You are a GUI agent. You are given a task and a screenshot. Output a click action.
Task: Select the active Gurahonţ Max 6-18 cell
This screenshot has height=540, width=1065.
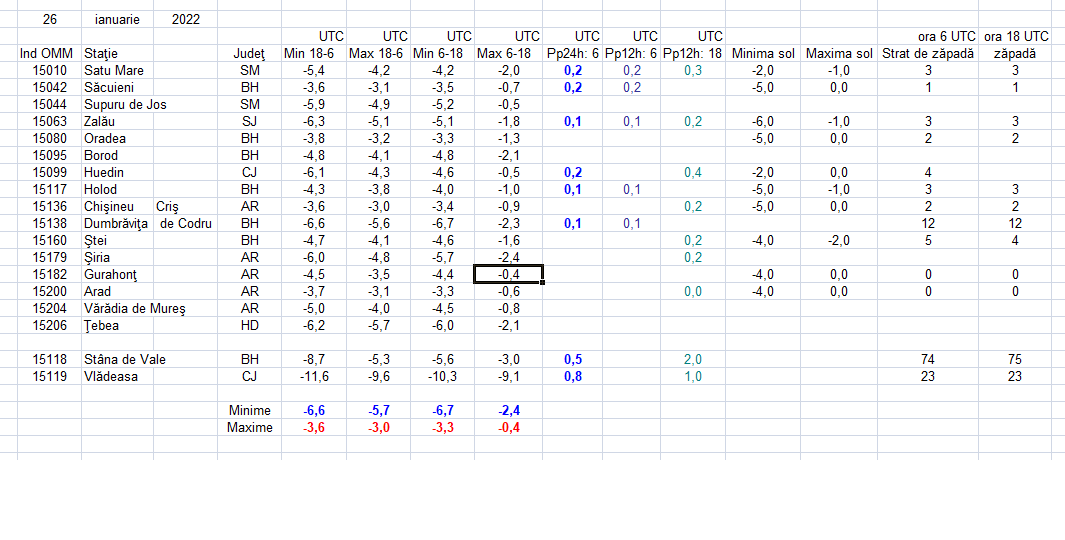[508, 274]
